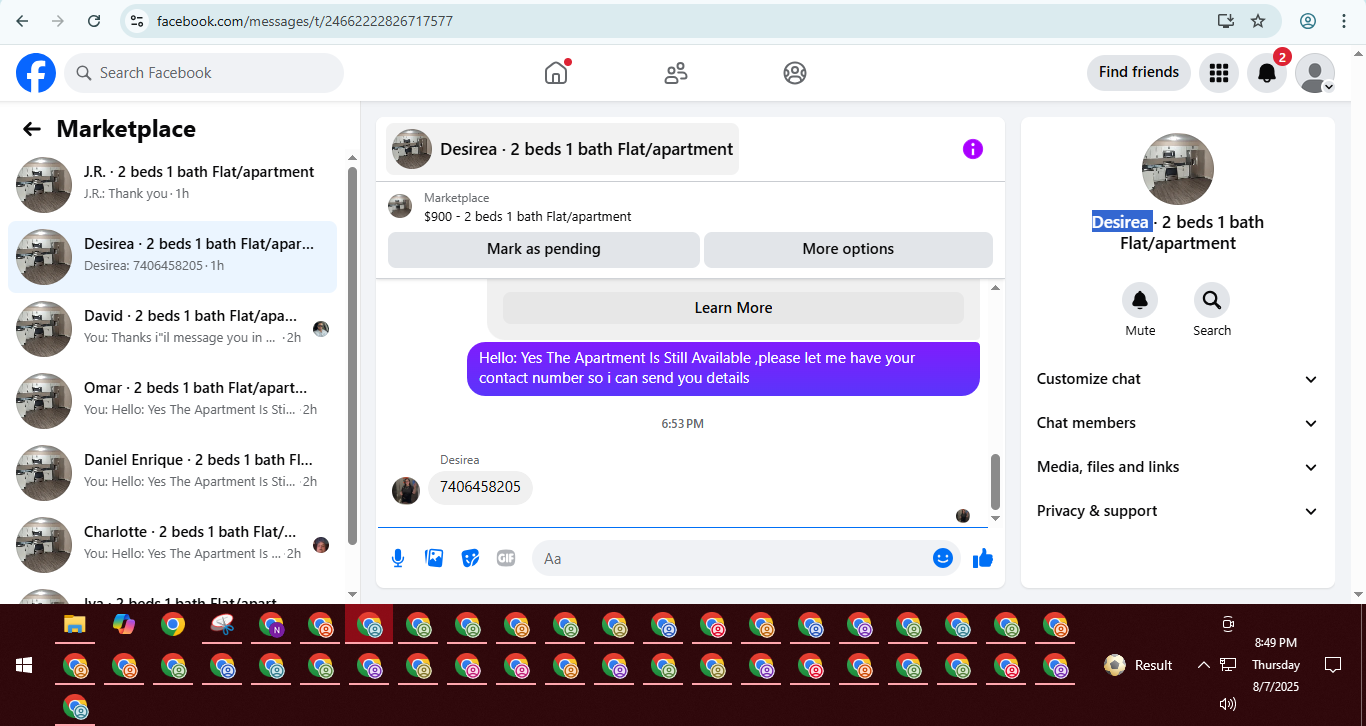Send a voice clip with microphone icon

(398, 558)
